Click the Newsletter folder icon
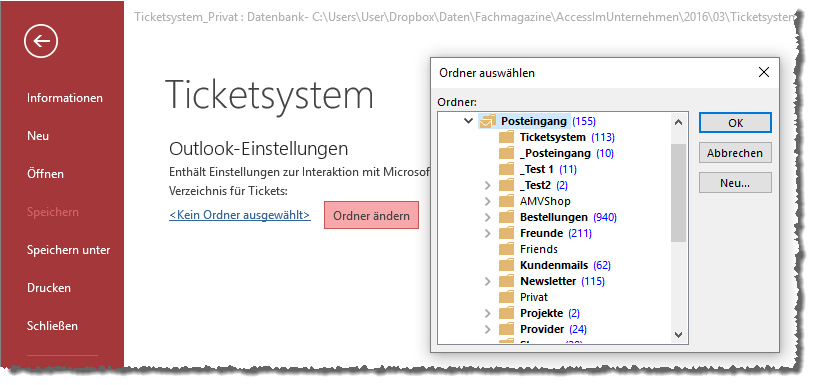 506,282
